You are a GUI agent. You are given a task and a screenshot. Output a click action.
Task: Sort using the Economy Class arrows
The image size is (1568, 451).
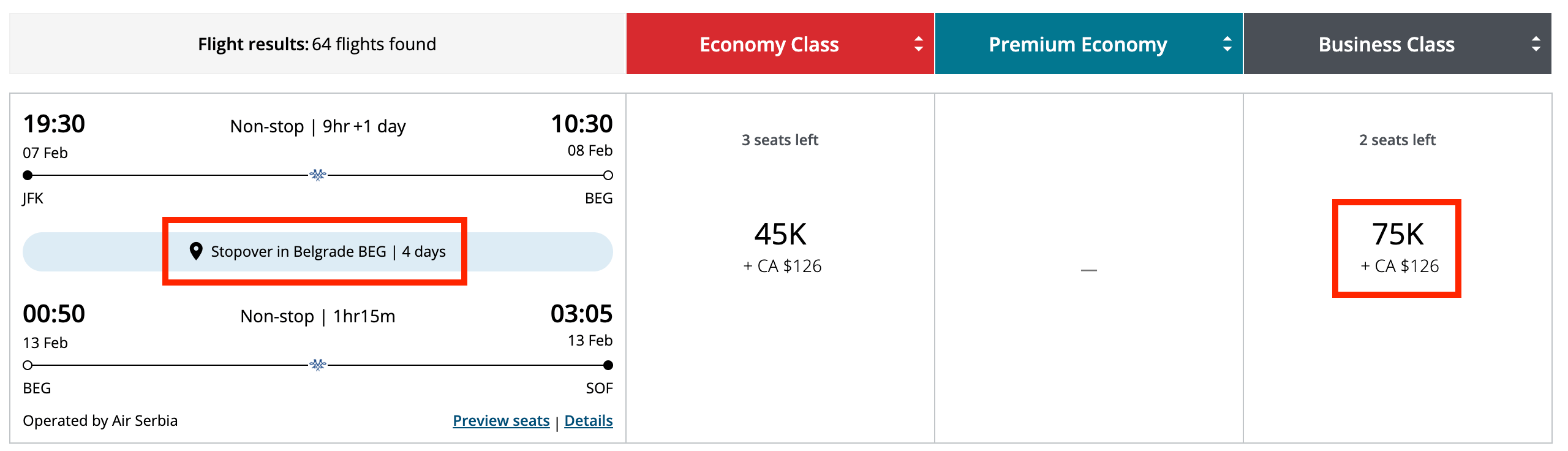click(918, 44)
